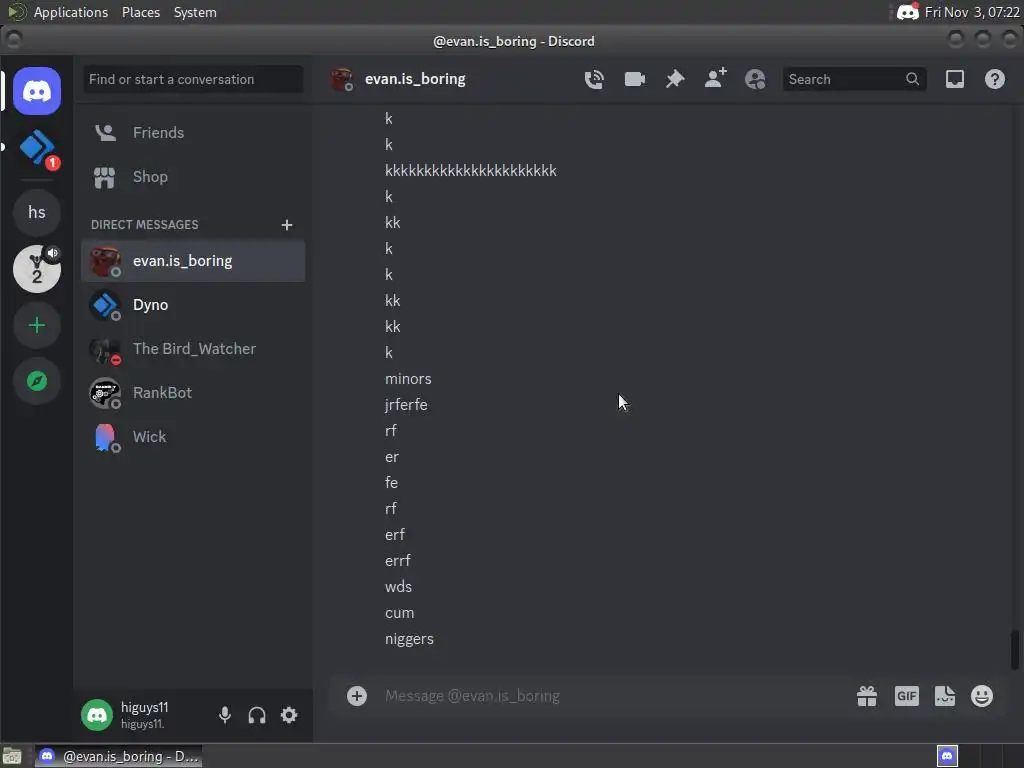Viewport: 1024px width, 768px height.
Task: Open the Shop tab
Action: (x=193, y=177)
